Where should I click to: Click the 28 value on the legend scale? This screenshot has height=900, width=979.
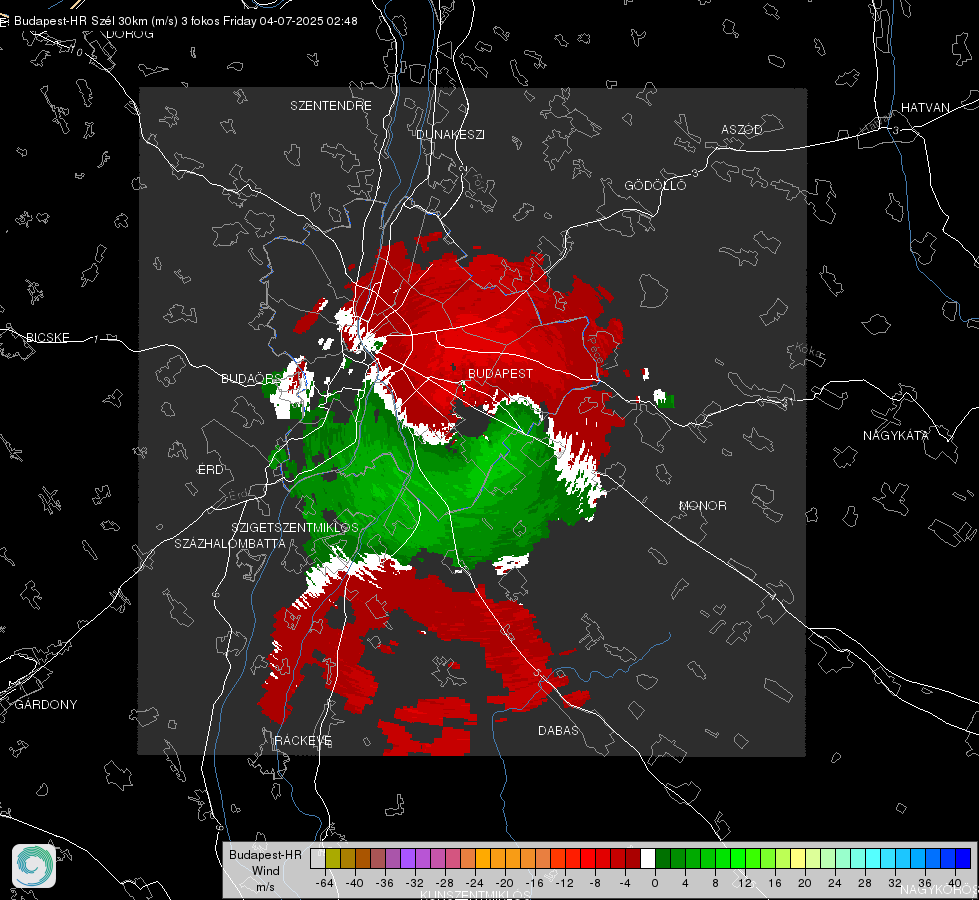tap(864, 883)
